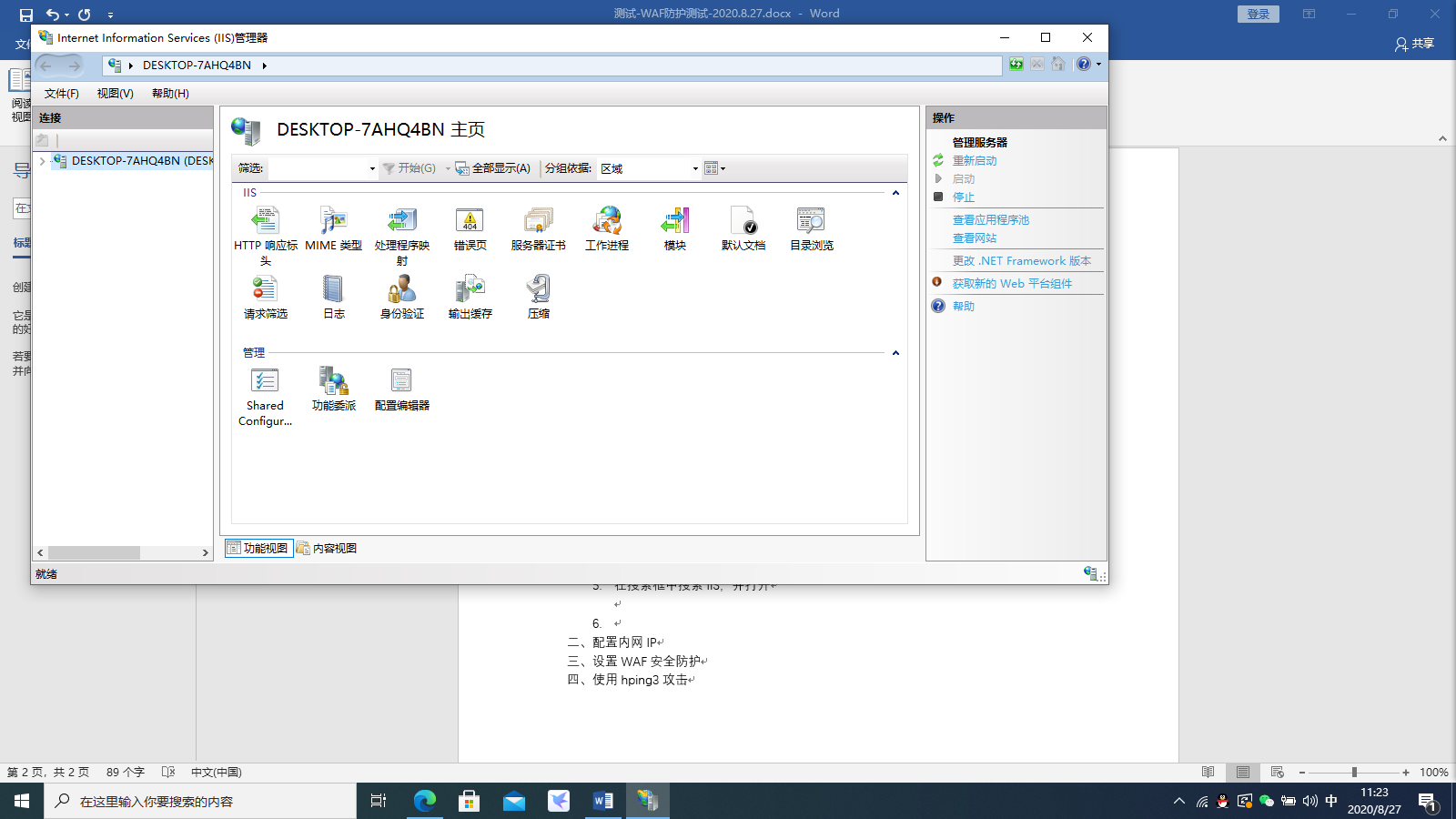The height and width of the screenshot is (819, 1456).
Task: Click 更改 .NET Framework 版本 link
Action: [1022, 261]
